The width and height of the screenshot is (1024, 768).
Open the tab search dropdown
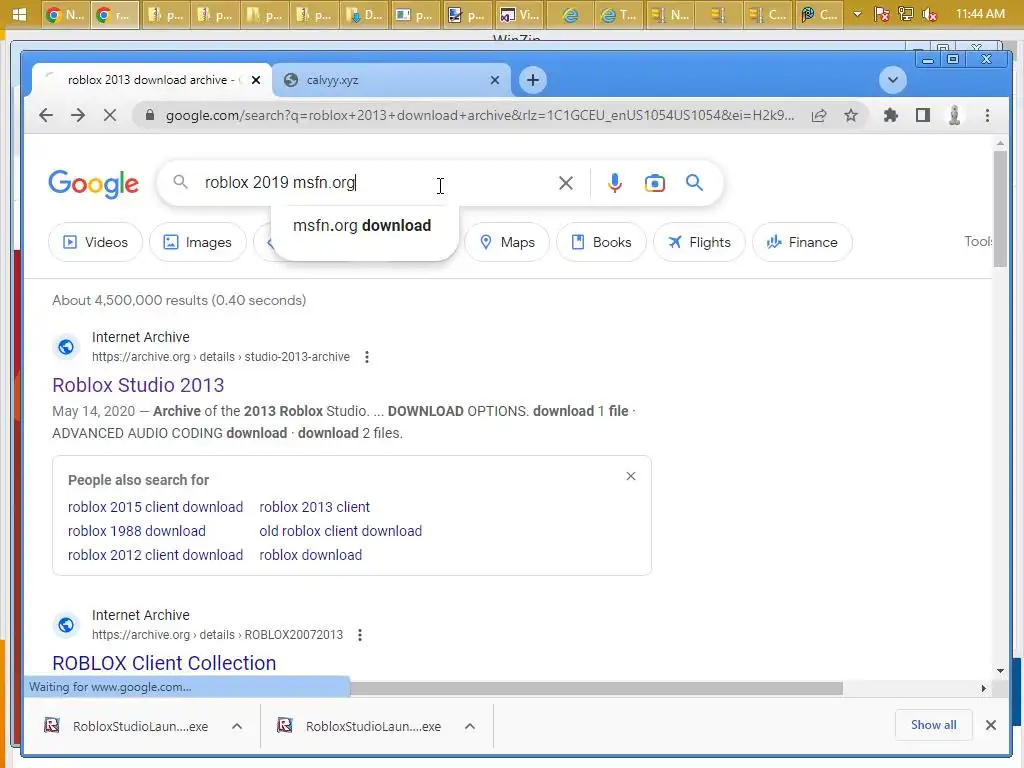click(892, 80)
